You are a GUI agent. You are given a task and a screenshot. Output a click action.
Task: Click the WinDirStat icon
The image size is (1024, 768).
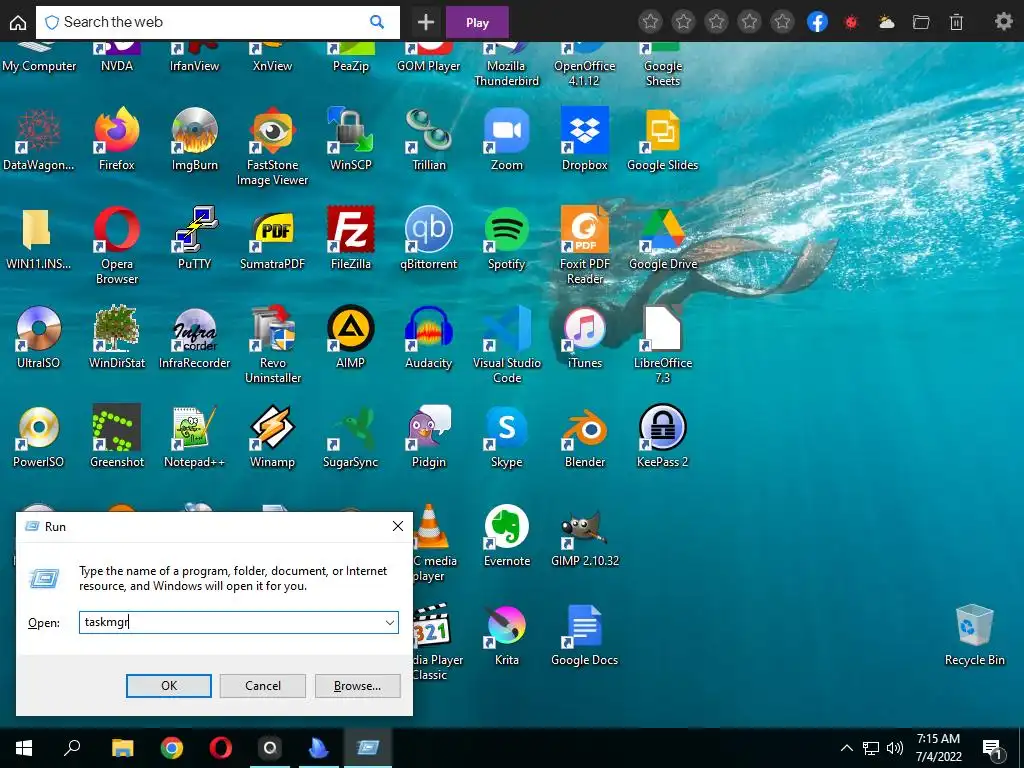pyautogui.click(x=117, y=338)
